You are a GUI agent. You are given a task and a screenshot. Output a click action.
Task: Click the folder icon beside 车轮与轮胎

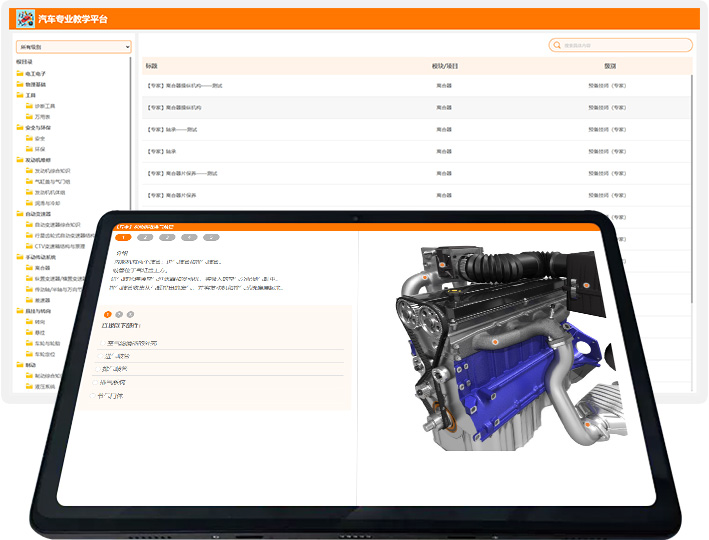pos(29,343)
